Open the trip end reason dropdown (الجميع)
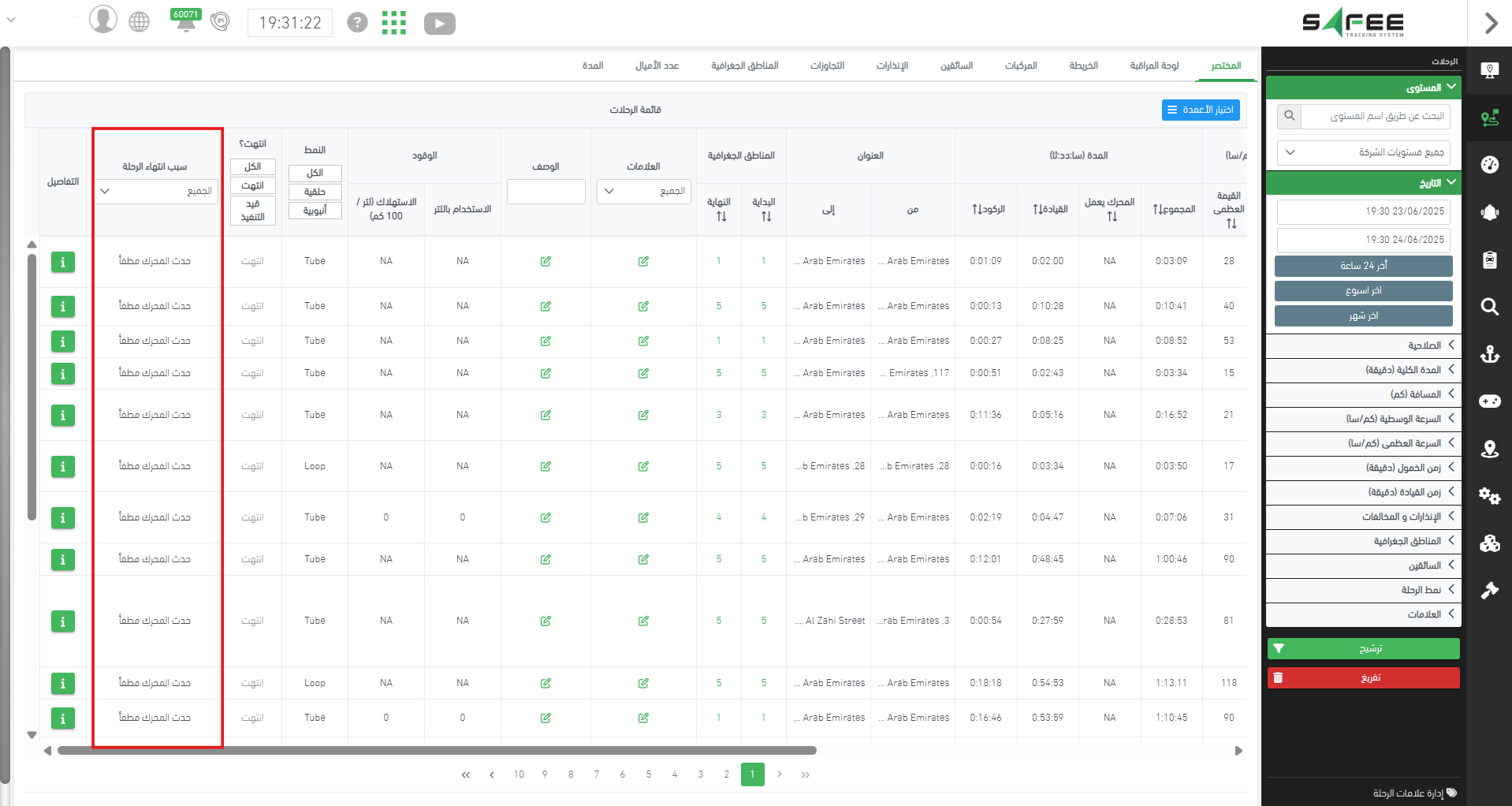This screenshot has width=1512, height=806. pos(156,192)
